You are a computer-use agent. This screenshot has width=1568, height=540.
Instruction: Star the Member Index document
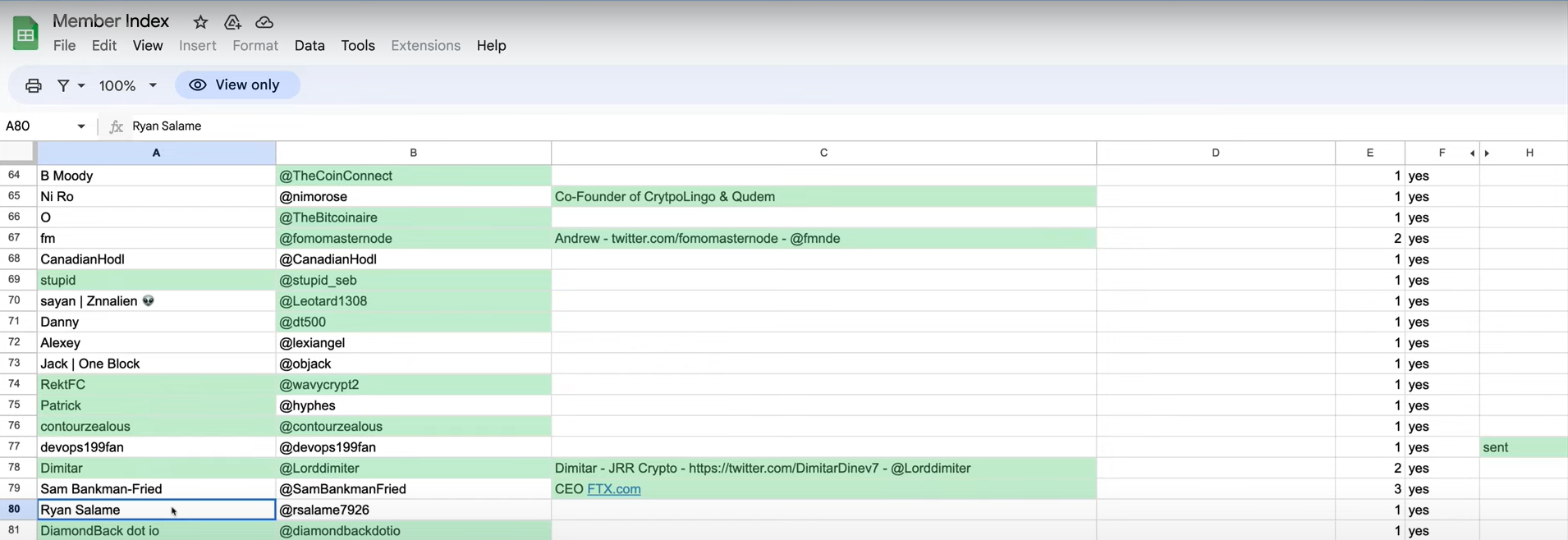pyautogui.click(x=200, y=22)
